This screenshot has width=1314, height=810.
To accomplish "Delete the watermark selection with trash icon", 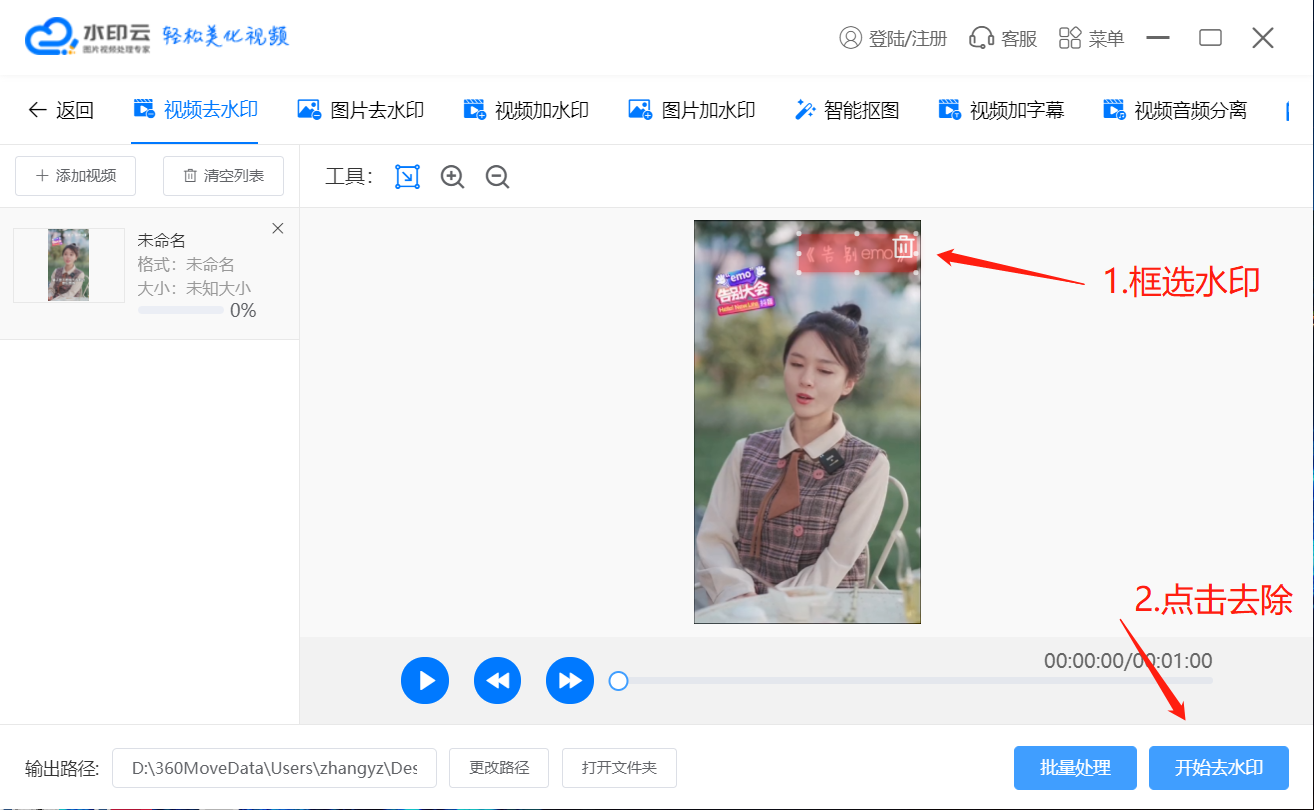I will 903,246.
